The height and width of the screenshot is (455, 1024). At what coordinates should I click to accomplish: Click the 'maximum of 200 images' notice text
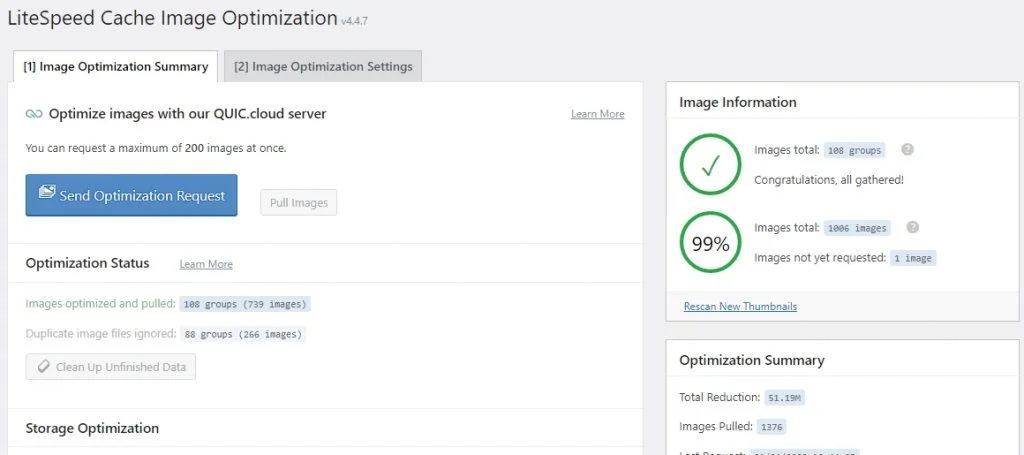click(x=156, y=148)
